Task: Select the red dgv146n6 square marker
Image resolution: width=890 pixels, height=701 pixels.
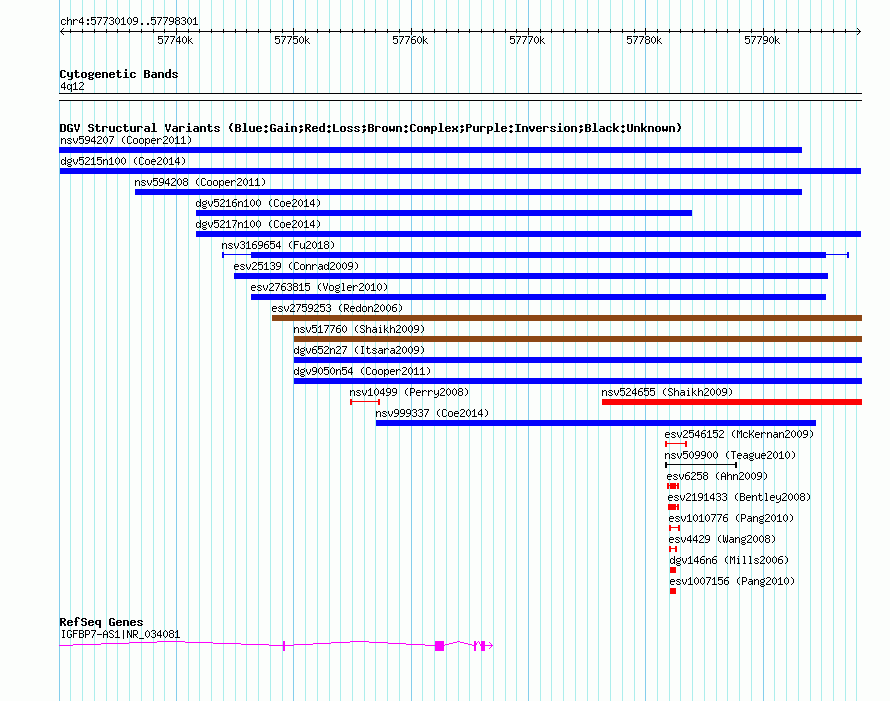Action: [673, 570]
